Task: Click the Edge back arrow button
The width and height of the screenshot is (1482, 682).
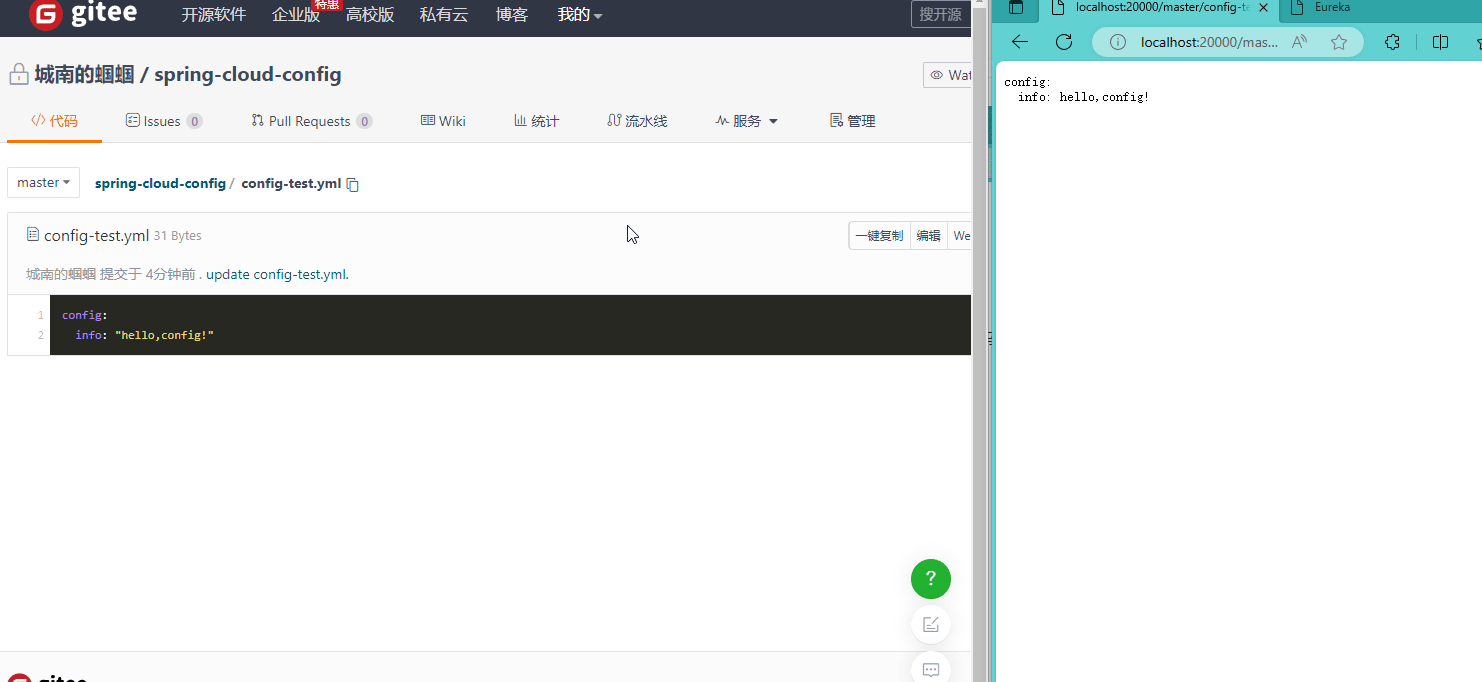Action: click(x=1019, y=42)
